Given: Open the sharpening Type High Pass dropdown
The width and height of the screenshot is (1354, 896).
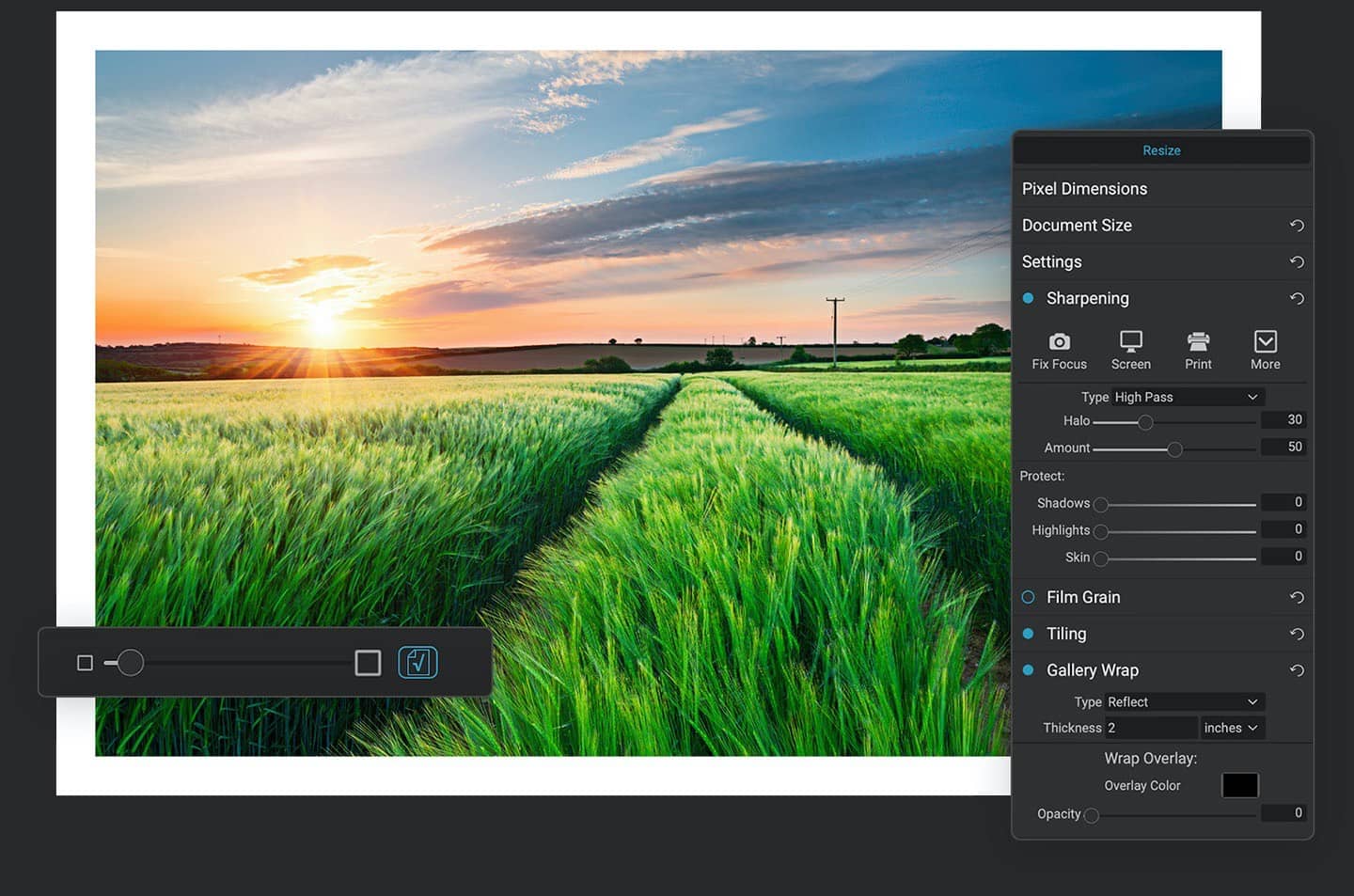Looking at the screenshot, I should click(1187, 397).
